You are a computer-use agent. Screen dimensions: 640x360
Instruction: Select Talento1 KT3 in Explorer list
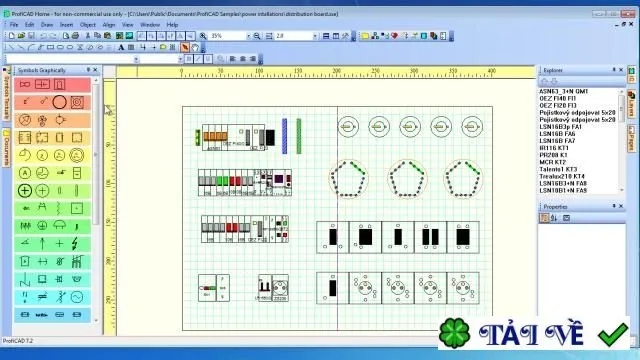point(558,169)
